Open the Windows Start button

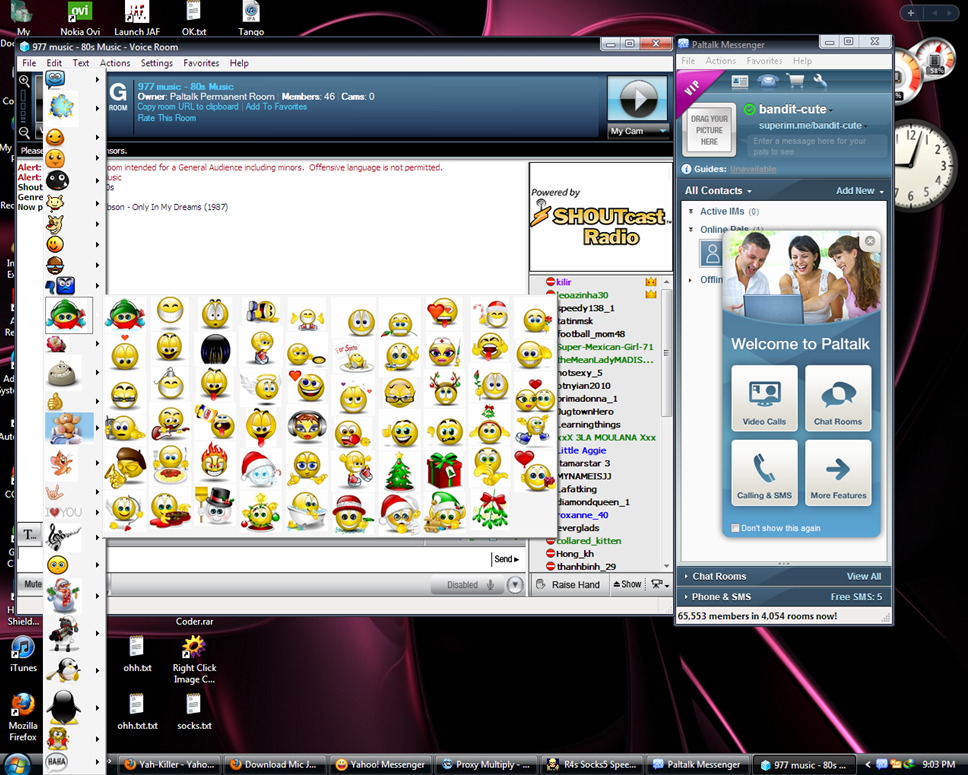tap(17, 764)
